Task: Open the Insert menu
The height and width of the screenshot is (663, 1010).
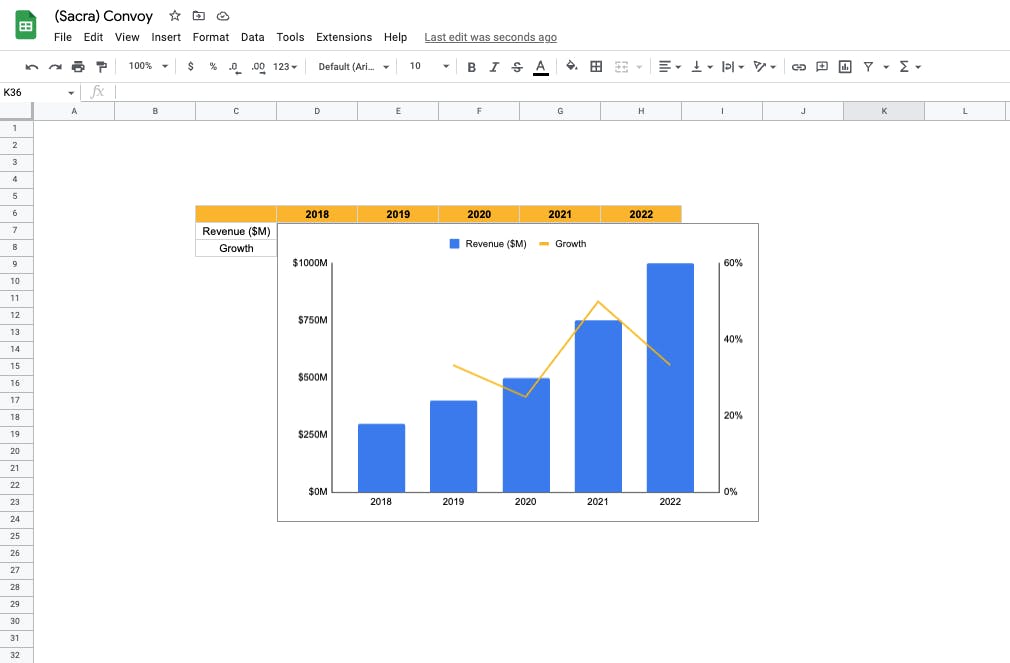Action: [x=166, y=37]
